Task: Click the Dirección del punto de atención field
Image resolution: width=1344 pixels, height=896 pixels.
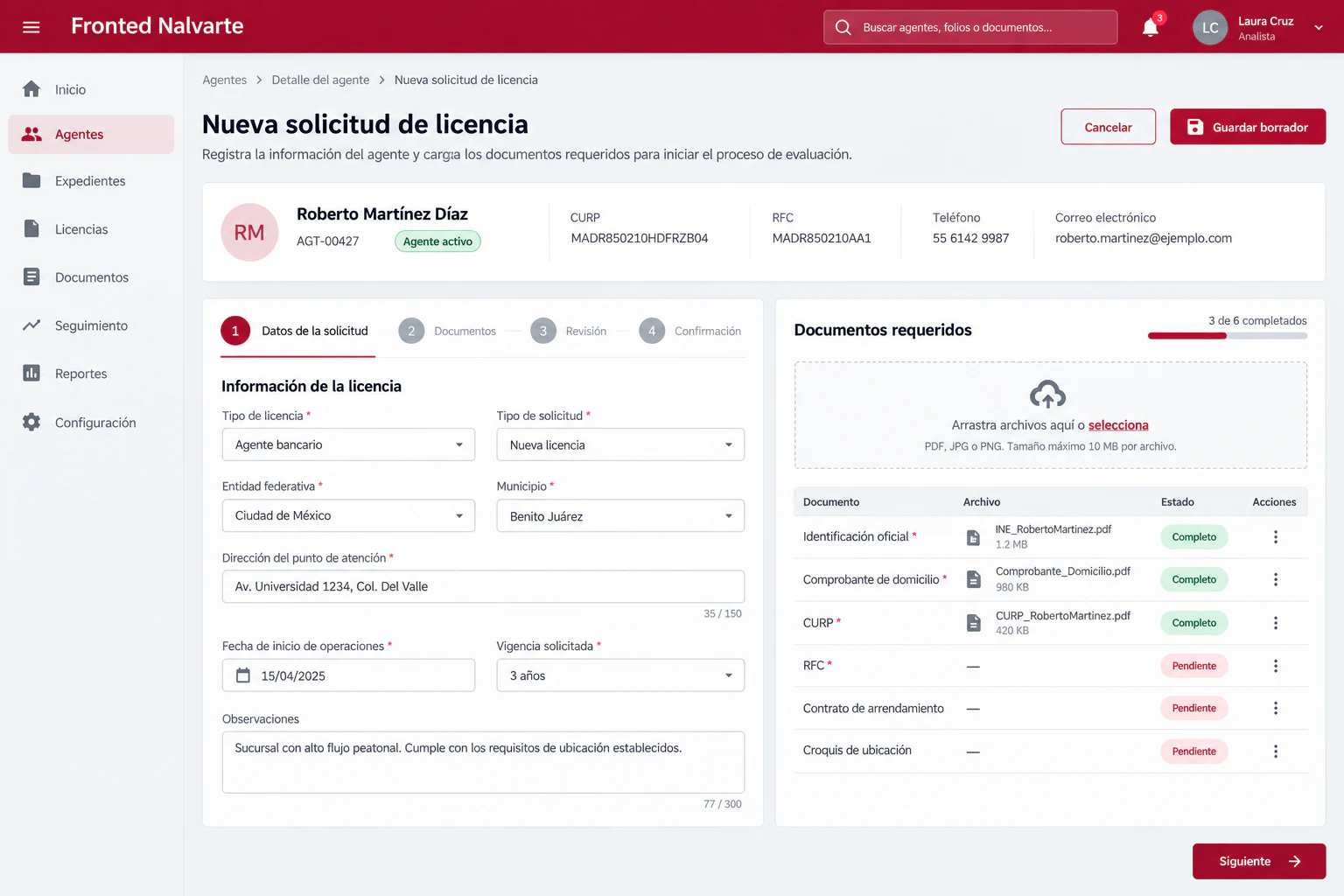Action: pyautogui.click(x=483, y=586)
